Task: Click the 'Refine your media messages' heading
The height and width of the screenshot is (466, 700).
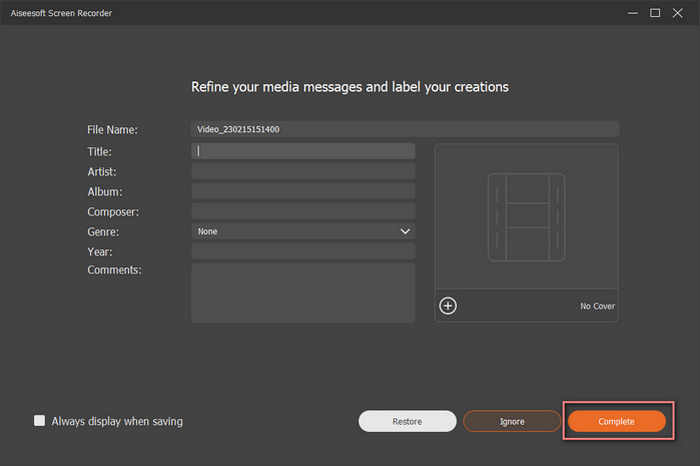Action: click(x=350, y=87)
